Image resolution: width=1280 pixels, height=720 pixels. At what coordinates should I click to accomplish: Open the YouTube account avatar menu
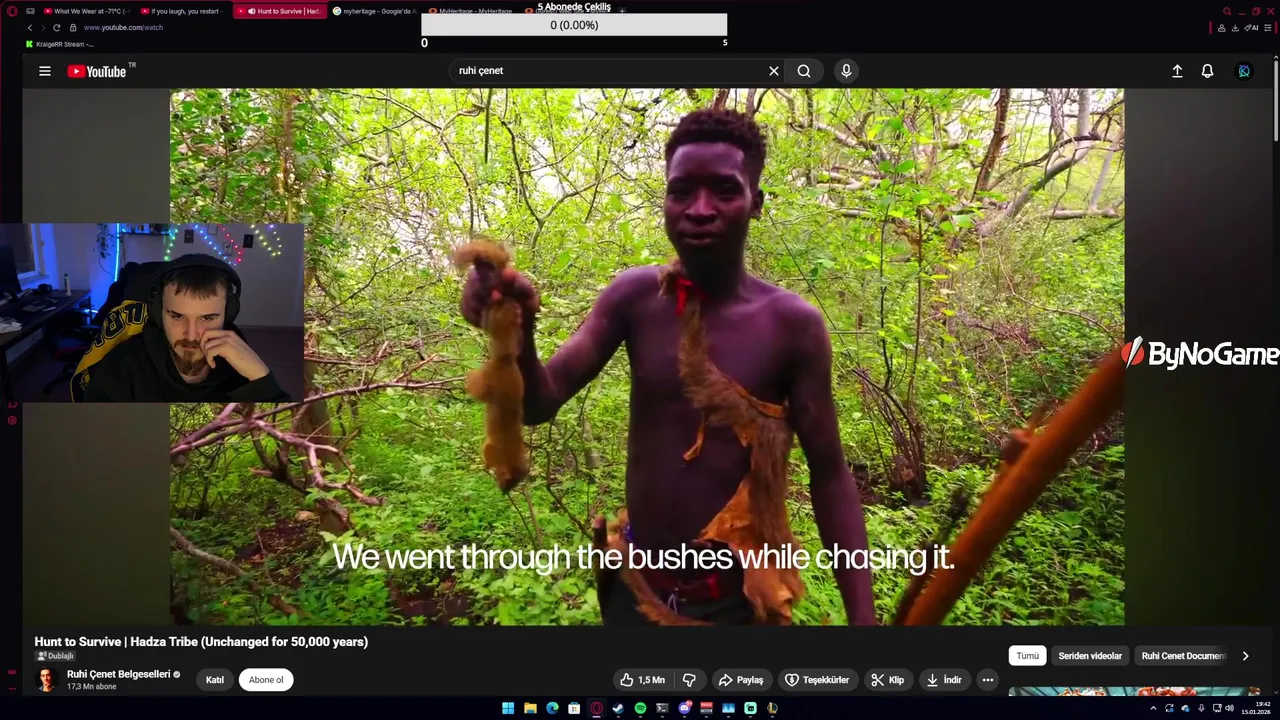pyautogui.click(x=1244, y=71)
